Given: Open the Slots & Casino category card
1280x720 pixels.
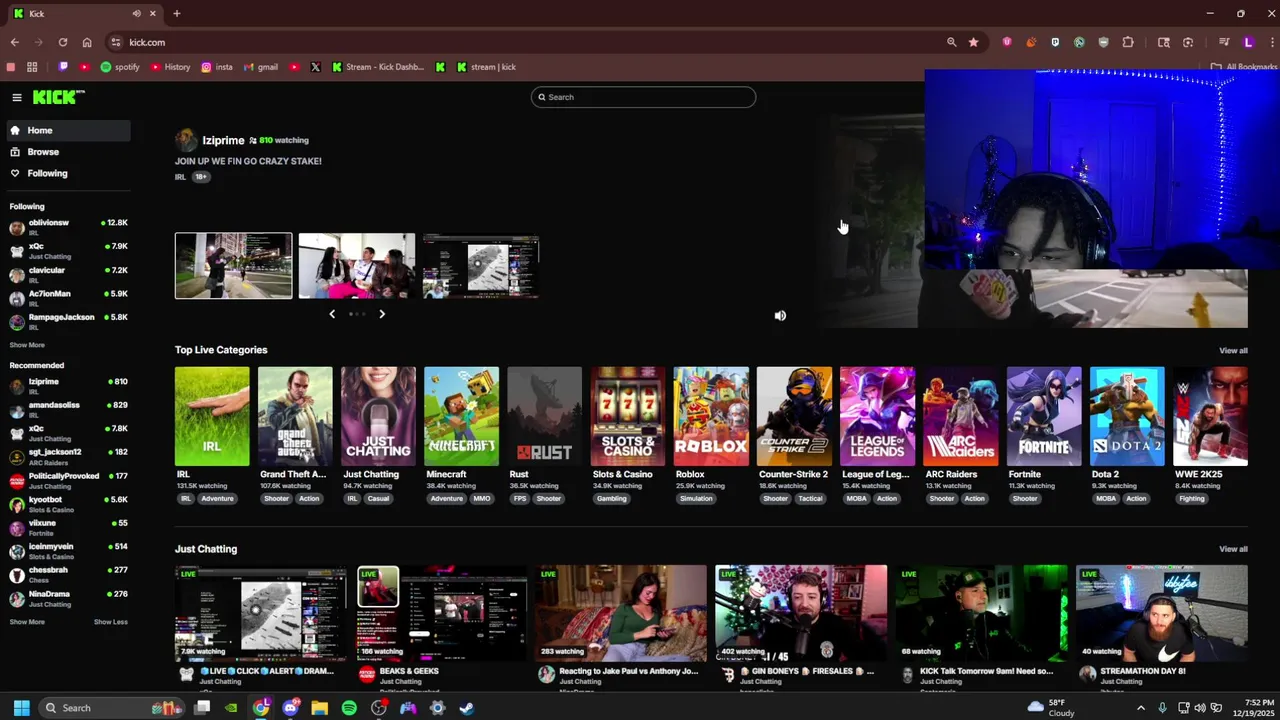Looking at the screenshot, I should 627,416.
